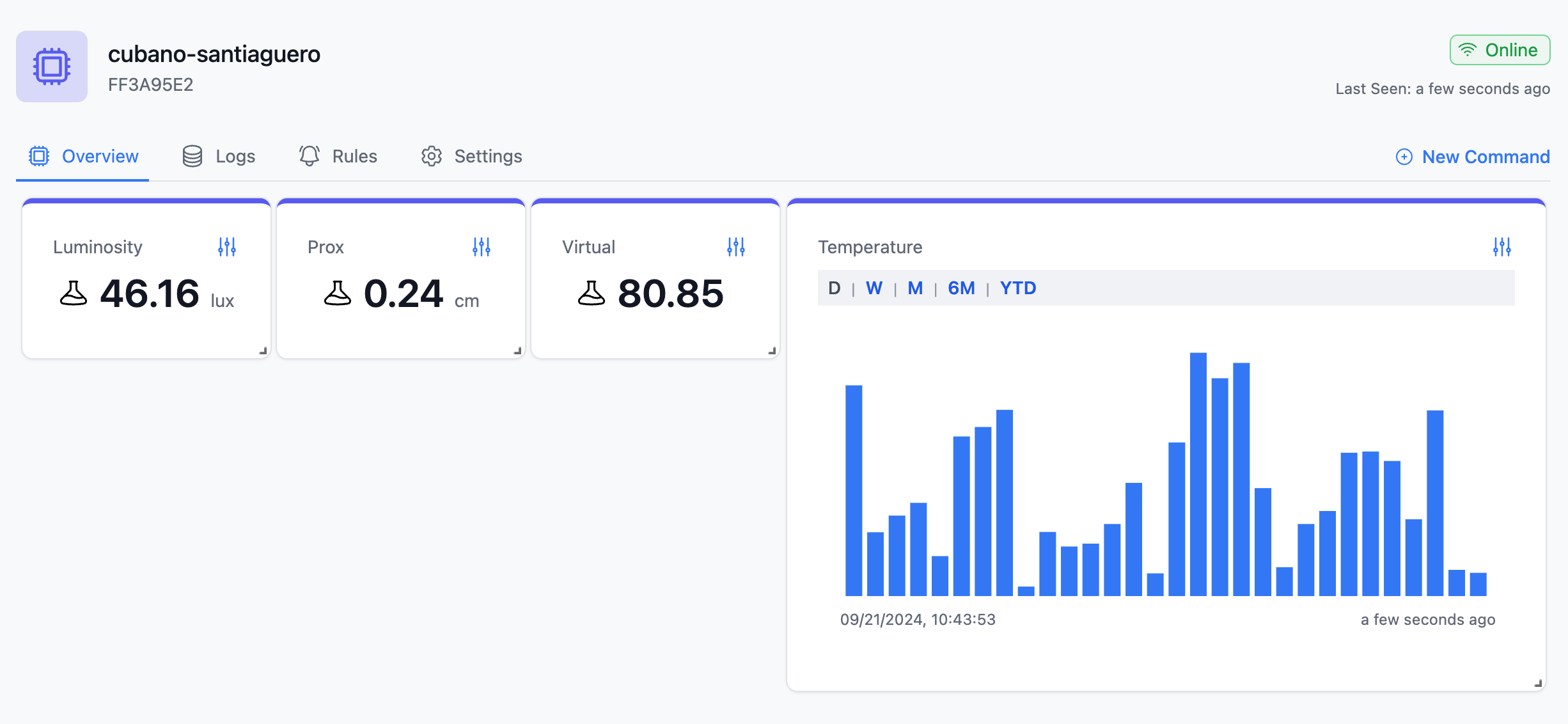The width and height of the screenshot is (1568, 724).
Task: Open the Settings tab
Action: coord(471,155)
